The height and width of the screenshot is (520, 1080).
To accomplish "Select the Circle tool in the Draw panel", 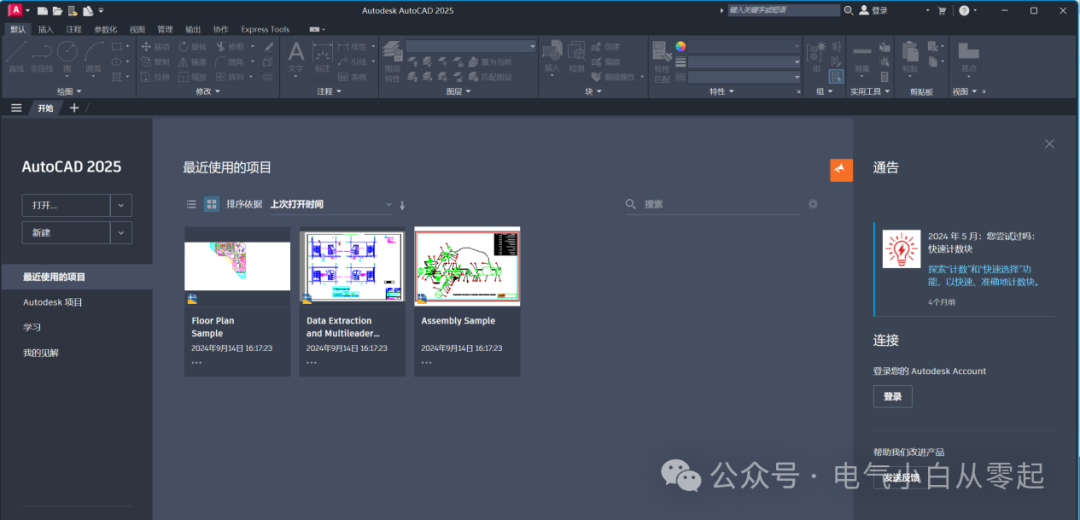I will (67, 57).
